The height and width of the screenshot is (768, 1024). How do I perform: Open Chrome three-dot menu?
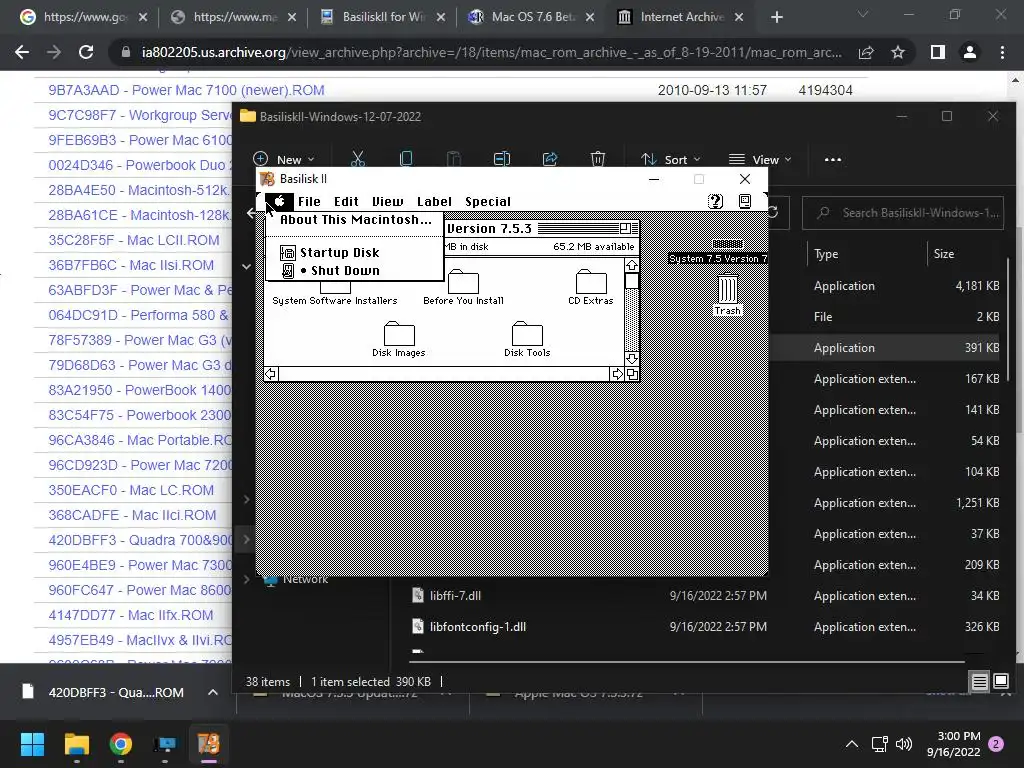(1002, 52)
